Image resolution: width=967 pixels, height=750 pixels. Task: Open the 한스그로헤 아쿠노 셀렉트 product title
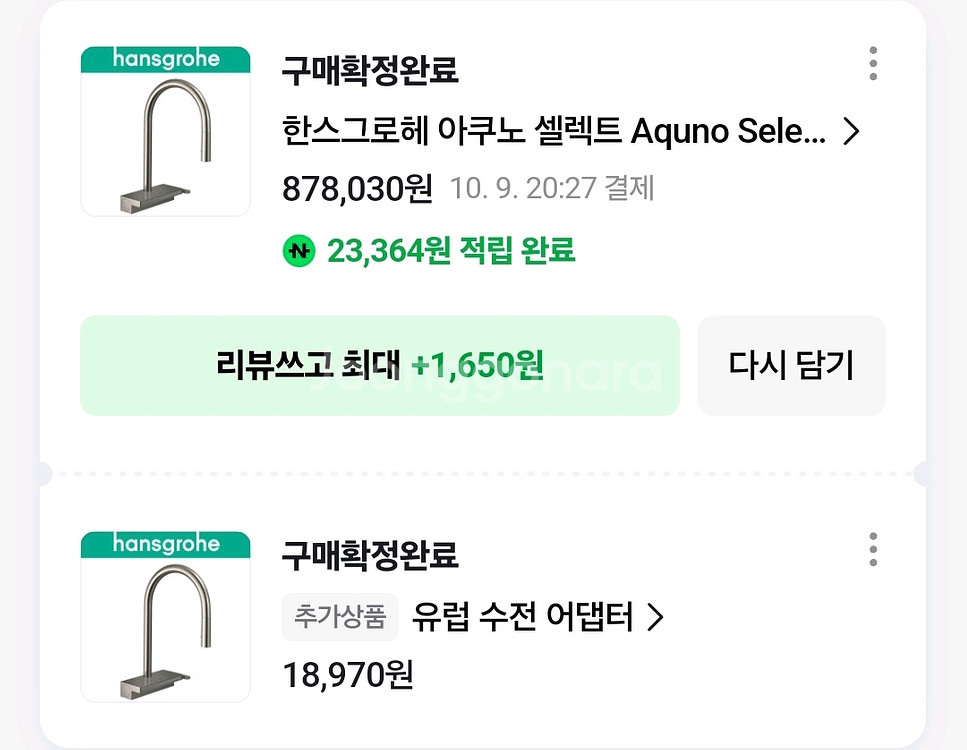(554, 131)
